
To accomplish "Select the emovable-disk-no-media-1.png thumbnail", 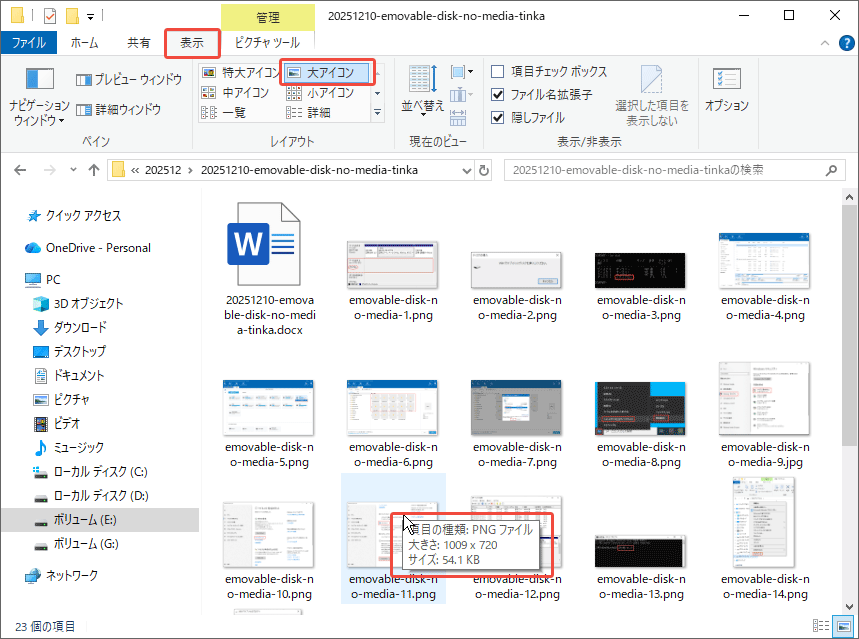I will click(x=391, y=262).
